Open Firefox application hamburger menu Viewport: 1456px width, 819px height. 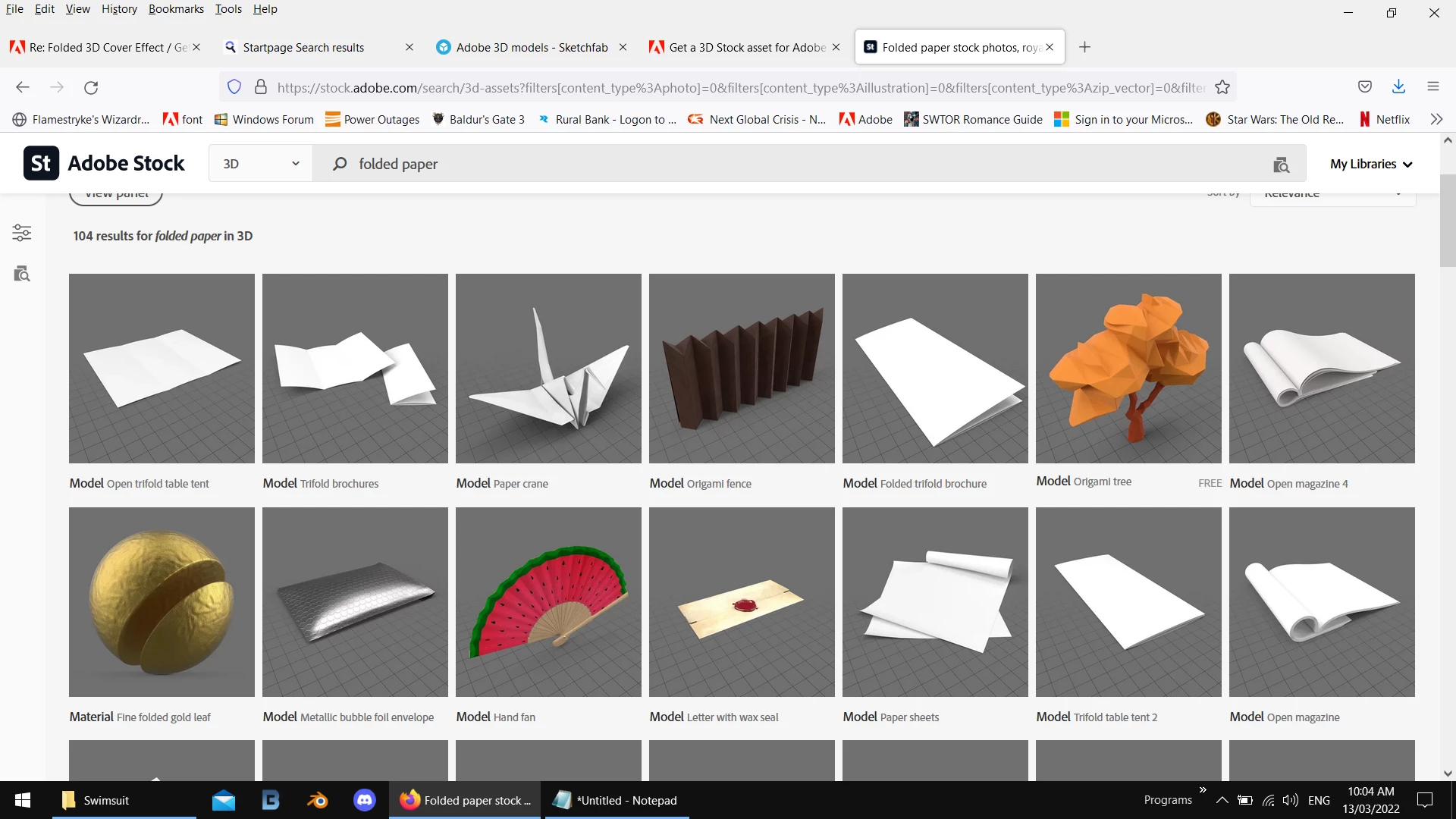1432,86
